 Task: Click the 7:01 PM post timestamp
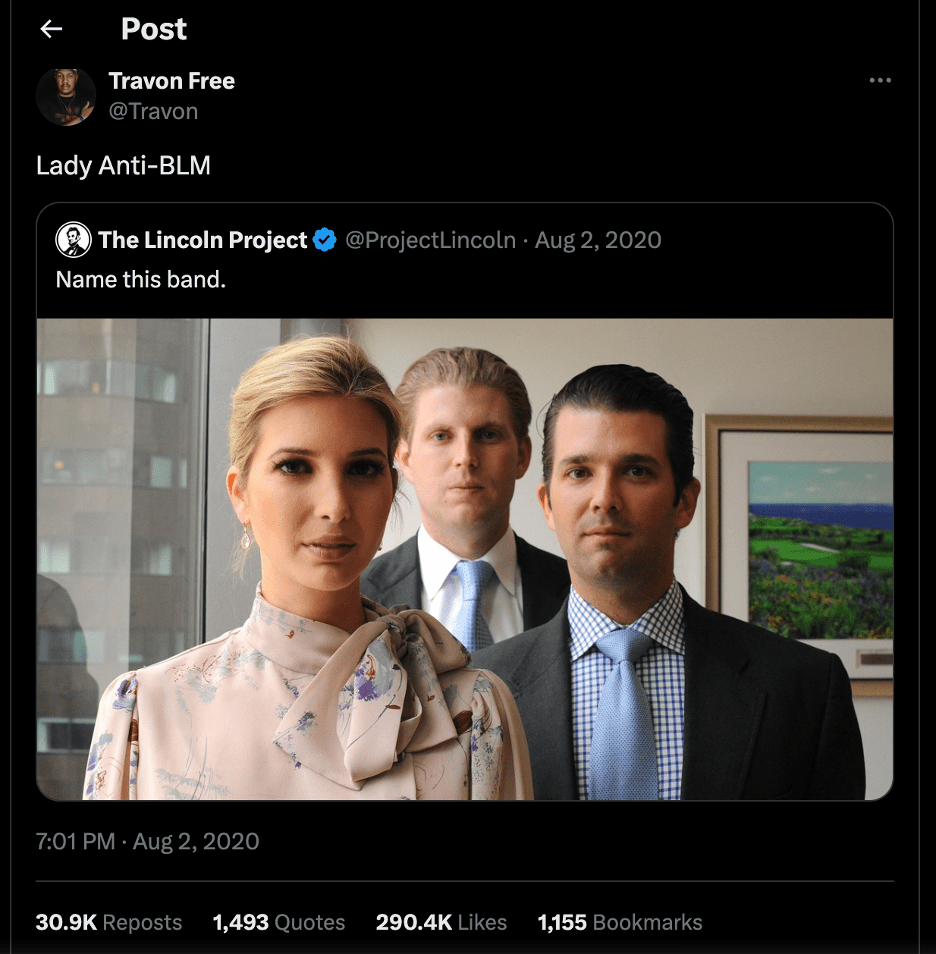click(75, 841)
